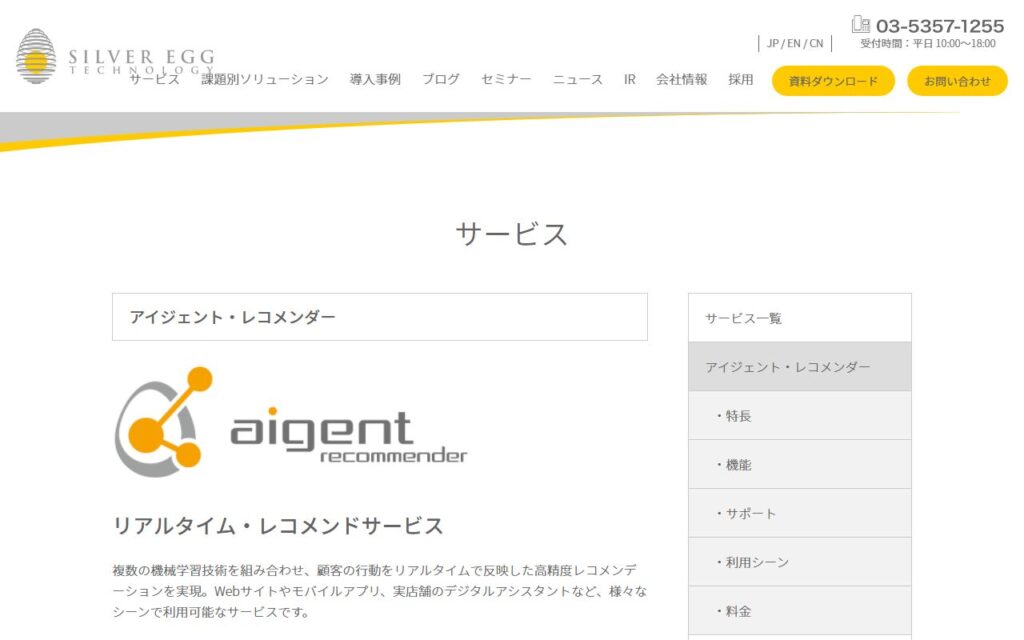Open the 課題別ソリューション menu
The width and height of the screenshot is (1024, 640).
(264, 79)
